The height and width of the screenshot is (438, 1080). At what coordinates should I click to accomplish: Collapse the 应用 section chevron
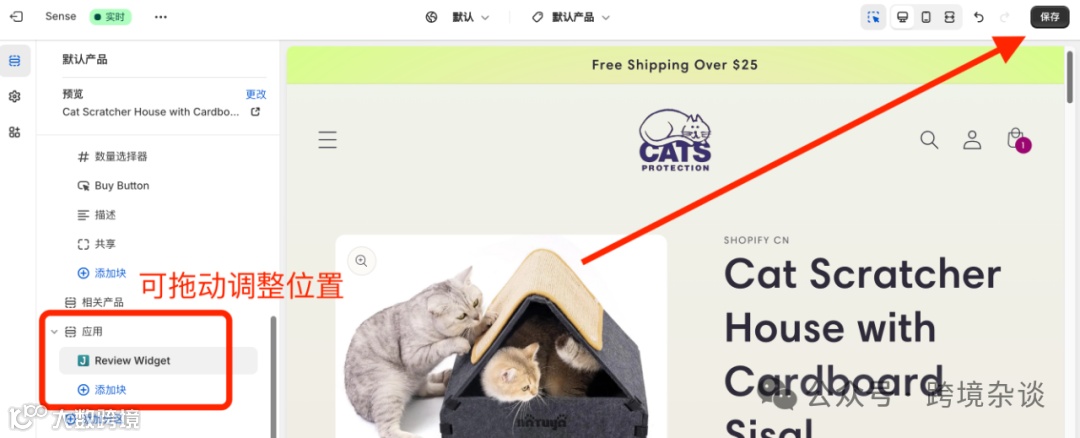54,332
